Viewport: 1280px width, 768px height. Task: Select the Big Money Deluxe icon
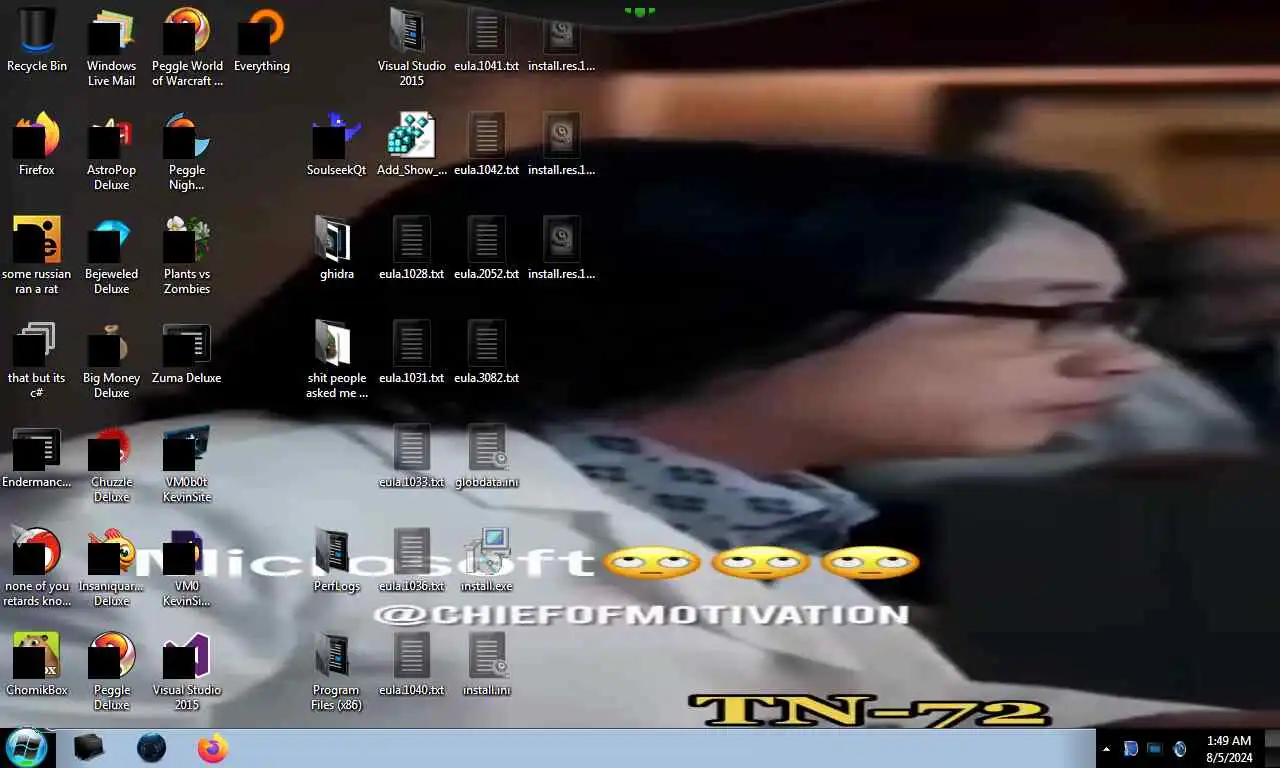(x=111, y=359)
